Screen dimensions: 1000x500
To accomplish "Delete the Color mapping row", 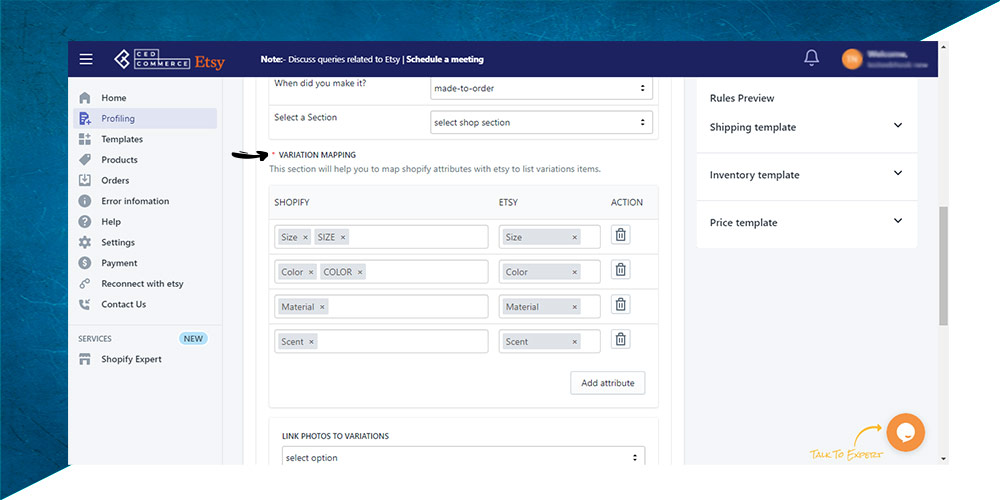I will 621,270.
